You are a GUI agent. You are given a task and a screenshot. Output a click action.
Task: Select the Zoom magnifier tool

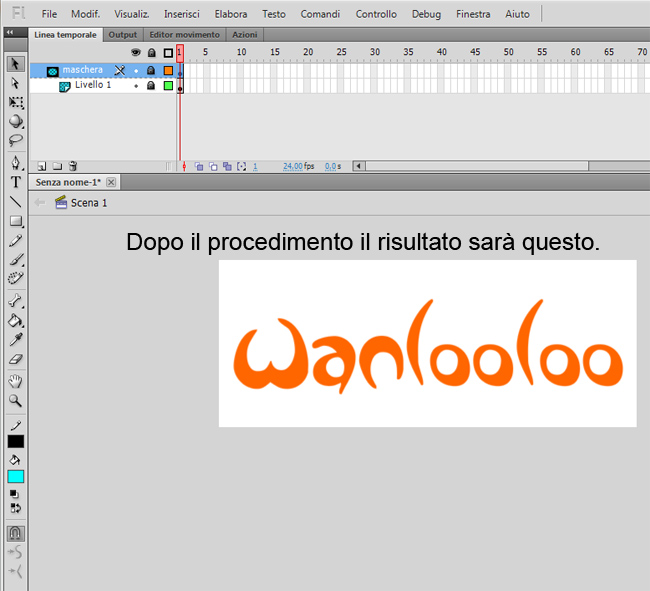pyautogui.click(x=16, y=401)
